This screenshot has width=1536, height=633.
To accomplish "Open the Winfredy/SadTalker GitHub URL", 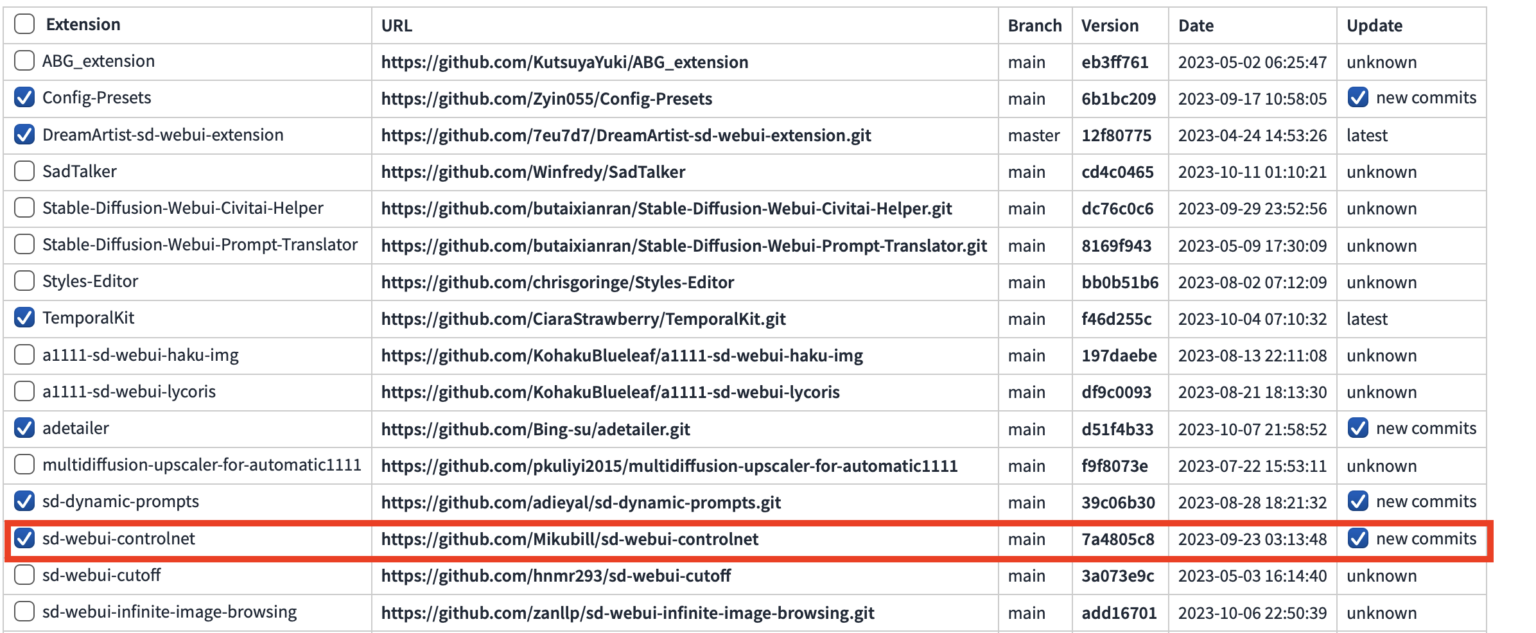I will (x=533, y=172).
